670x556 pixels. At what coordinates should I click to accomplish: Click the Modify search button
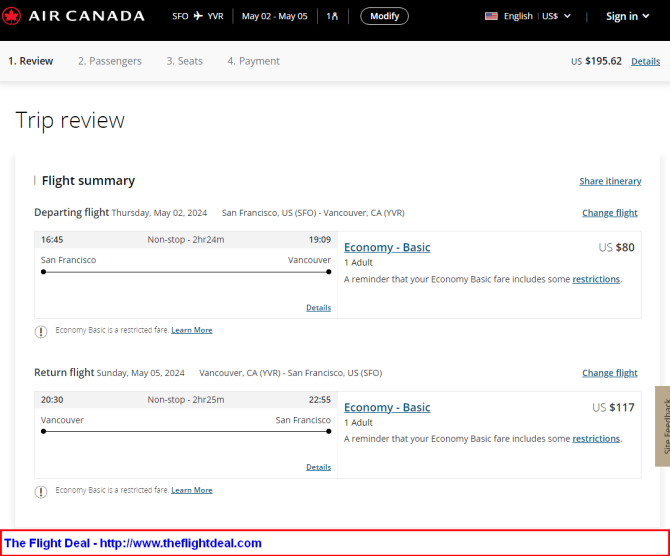385,16
